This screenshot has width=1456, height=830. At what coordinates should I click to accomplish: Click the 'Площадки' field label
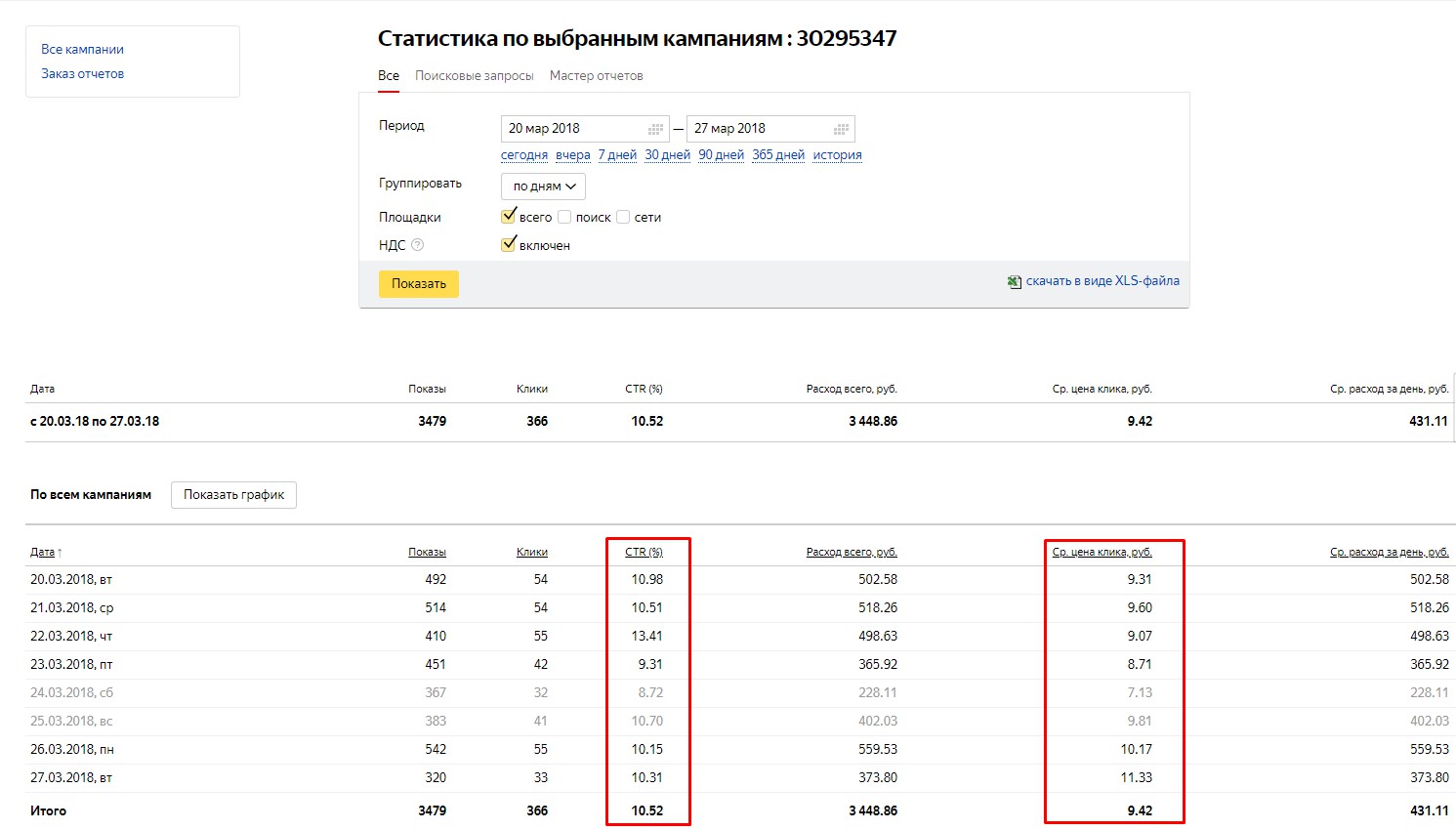(x=410, y=218)
